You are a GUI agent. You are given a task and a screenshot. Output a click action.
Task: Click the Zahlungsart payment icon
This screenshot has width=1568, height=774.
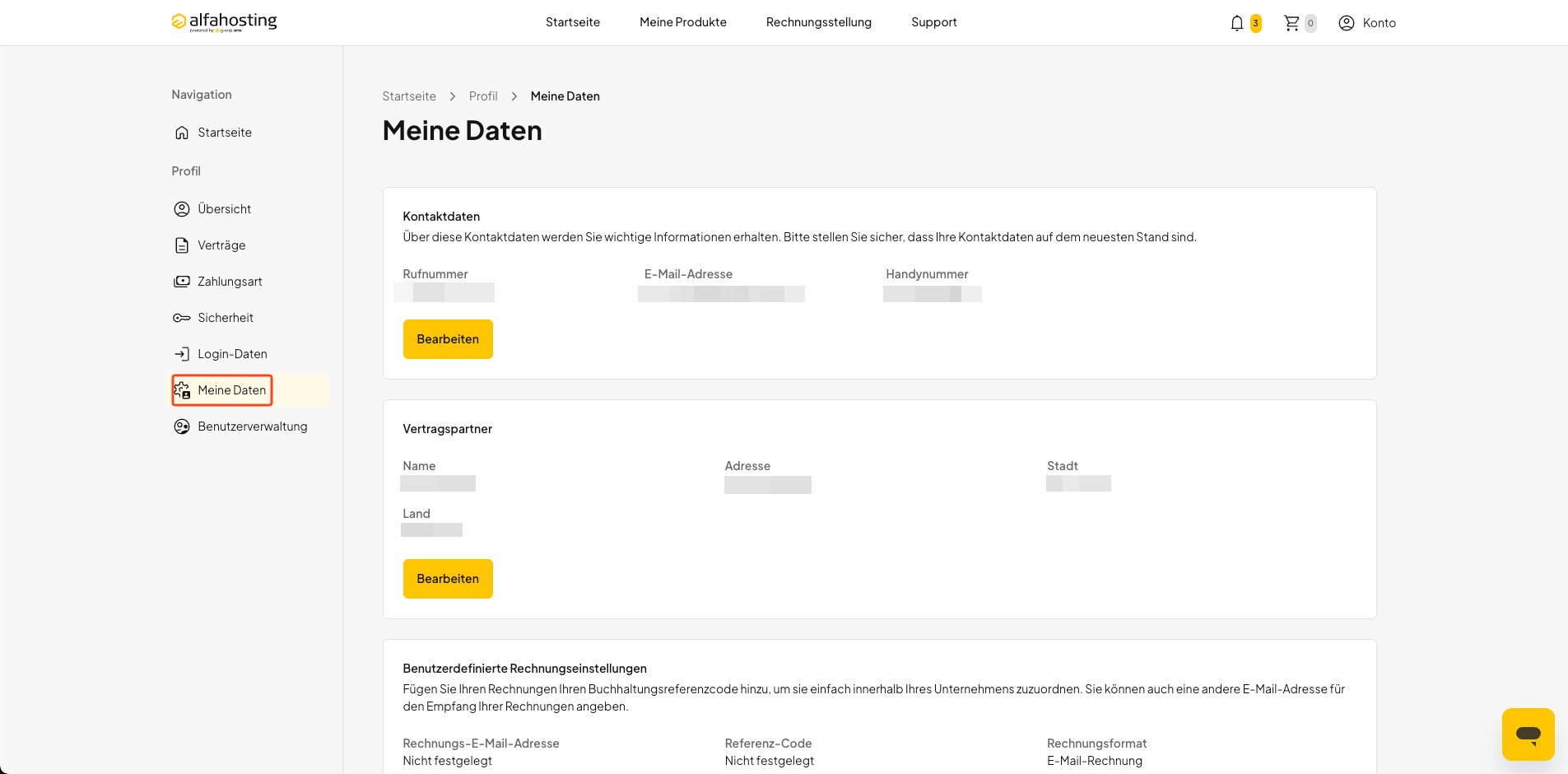tap(182, 282)
